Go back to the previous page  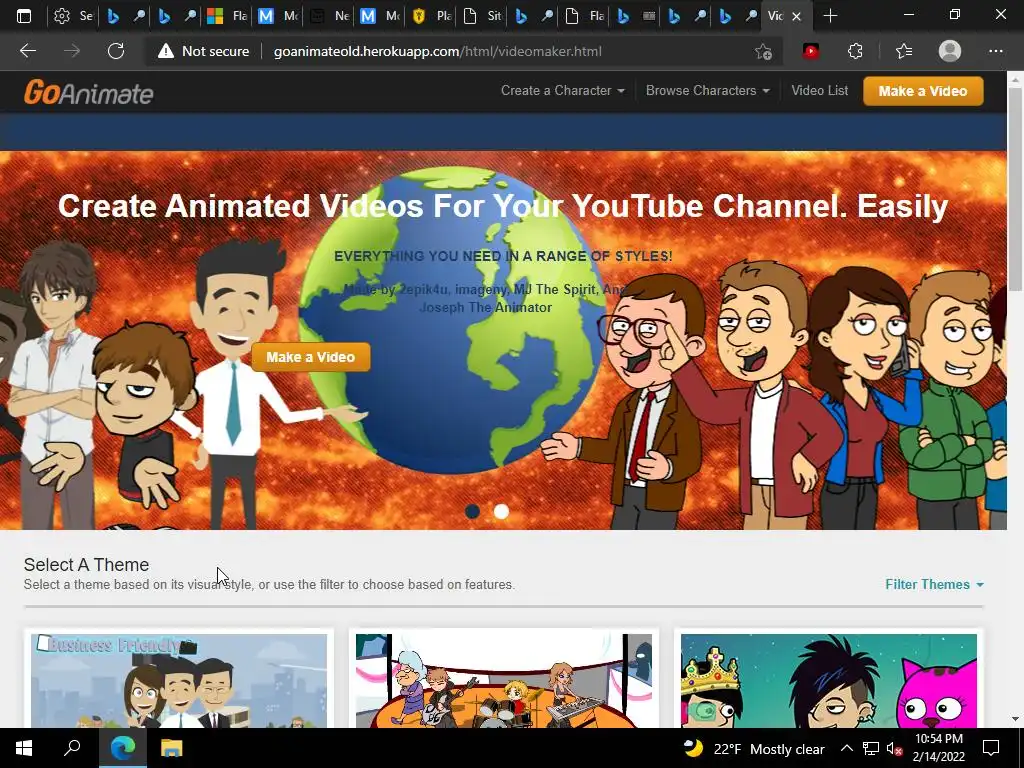28,51
